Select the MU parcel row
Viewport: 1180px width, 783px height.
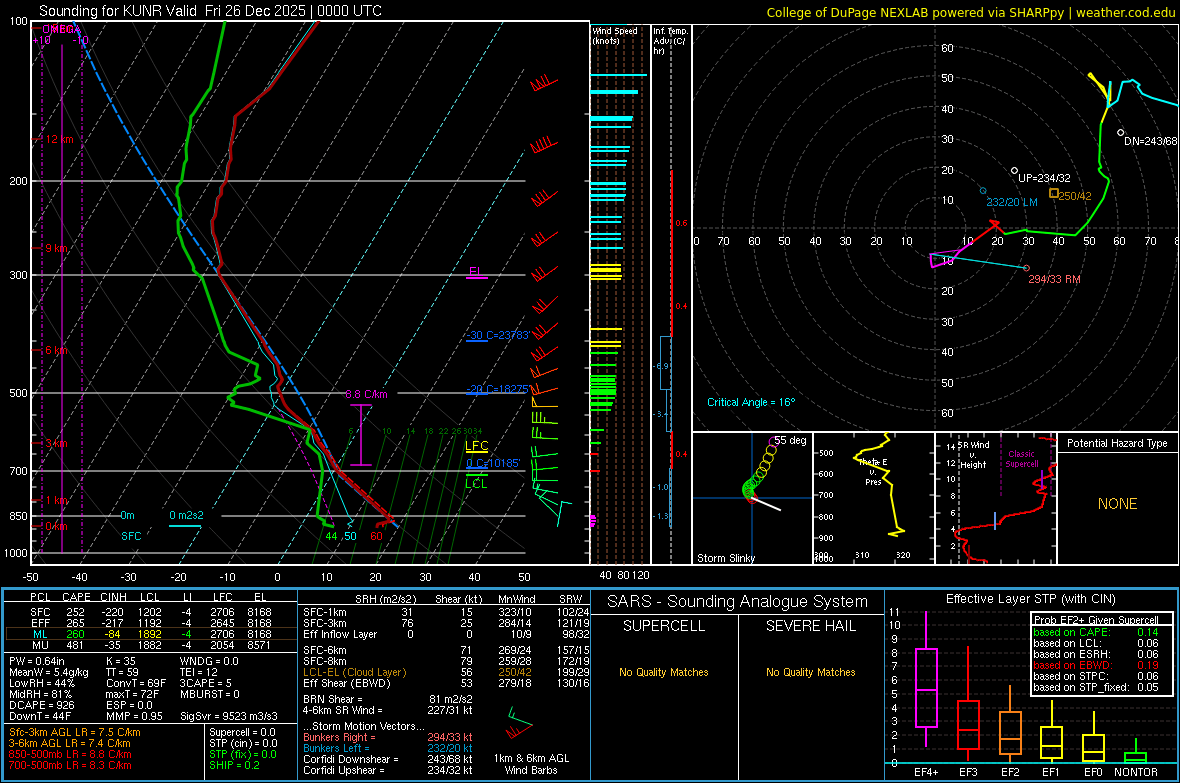[149, 645]
